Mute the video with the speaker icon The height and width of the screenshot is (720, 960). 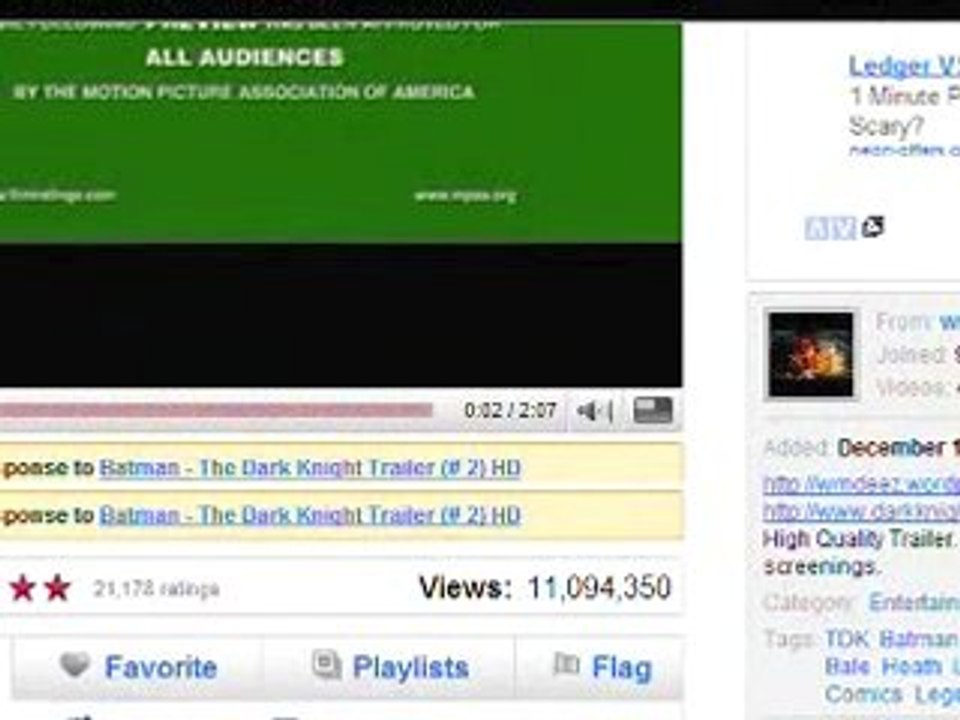[x=594, y=411]
